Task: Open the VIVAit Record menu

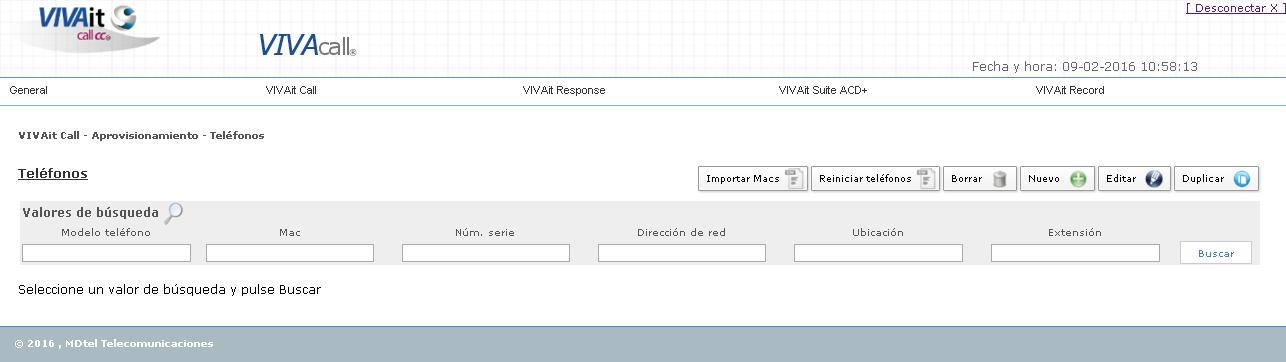Action: click(x=1070, y=90)
